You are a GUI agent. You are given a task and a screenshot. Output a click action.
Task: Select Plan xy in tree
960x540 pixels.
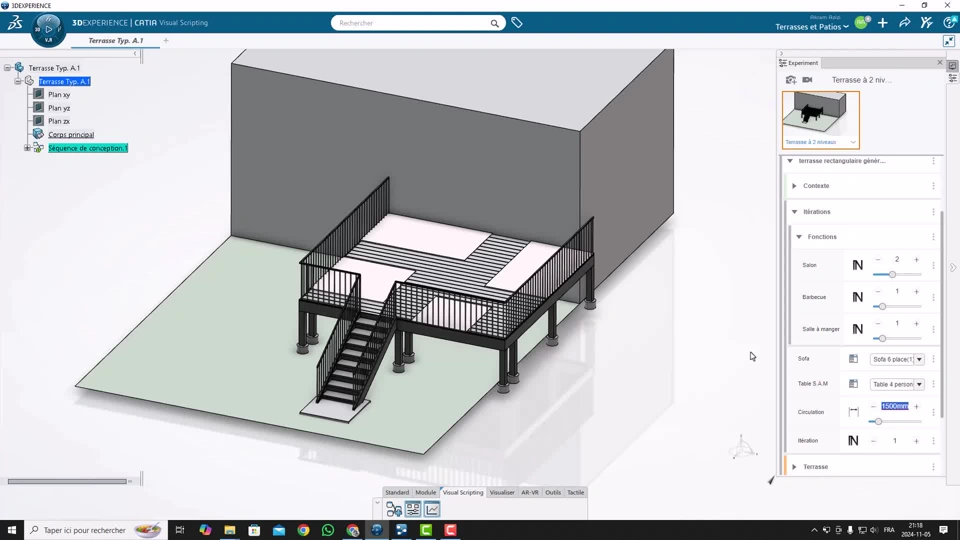(x=59, y=95)
